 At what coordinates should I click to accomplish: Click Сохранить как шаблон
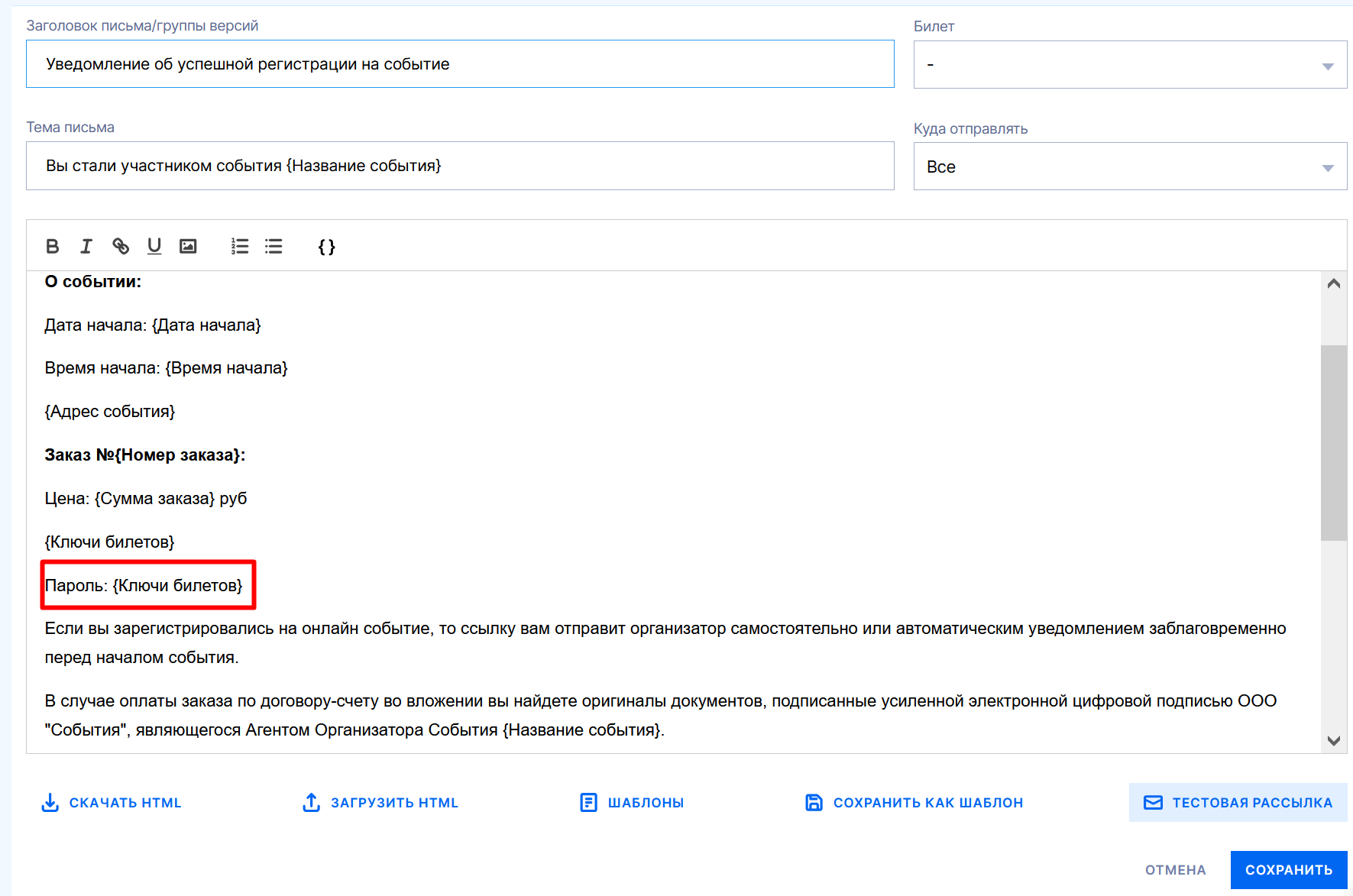coord(914,803)
